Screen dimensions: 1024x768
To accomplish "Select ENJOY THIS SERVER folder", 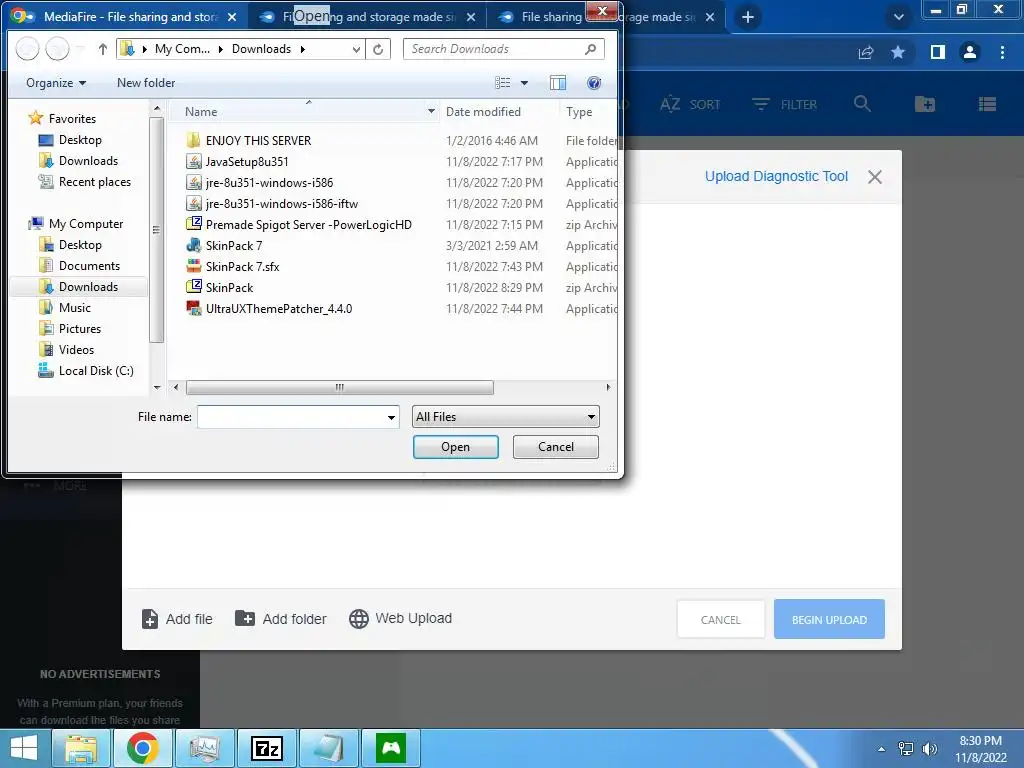I will tap(259, 140).
